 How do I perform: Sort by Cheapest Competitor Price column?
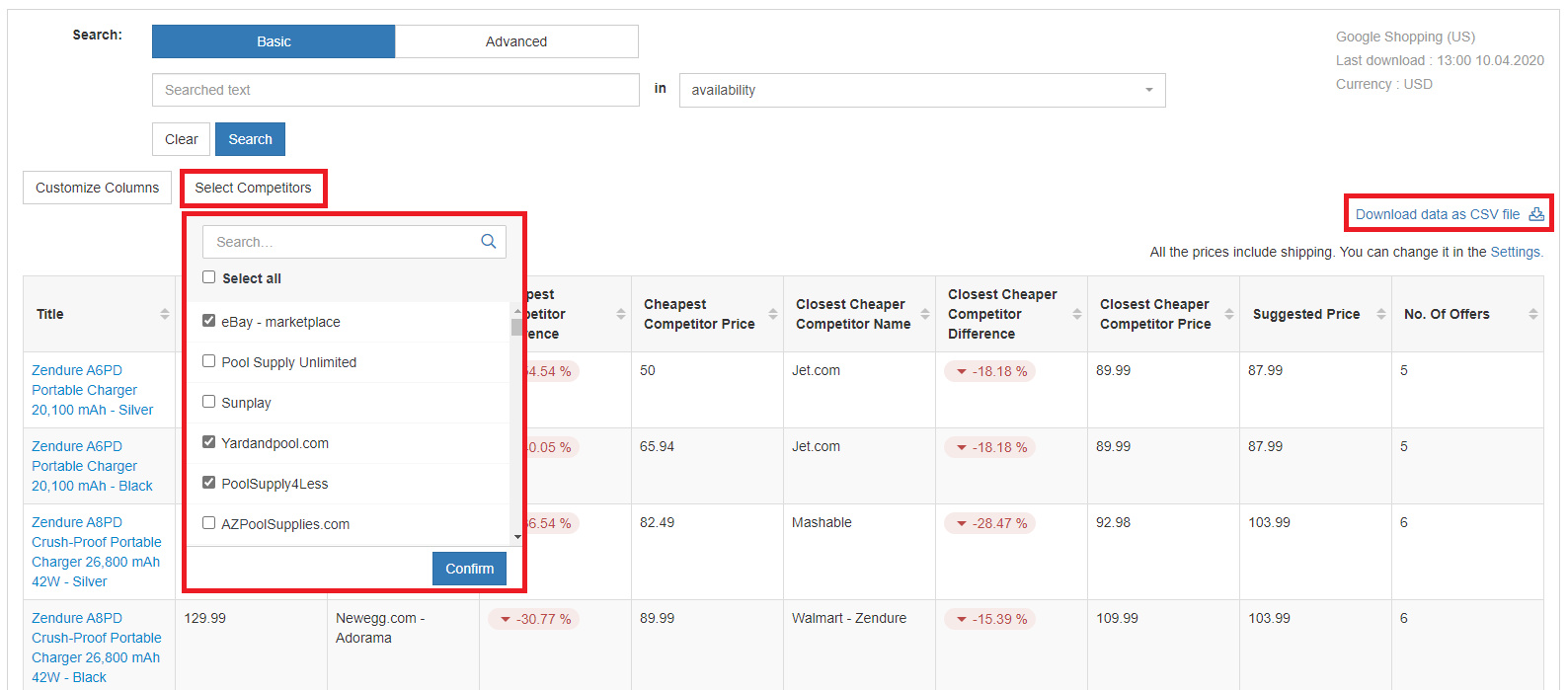click(772, 314)
